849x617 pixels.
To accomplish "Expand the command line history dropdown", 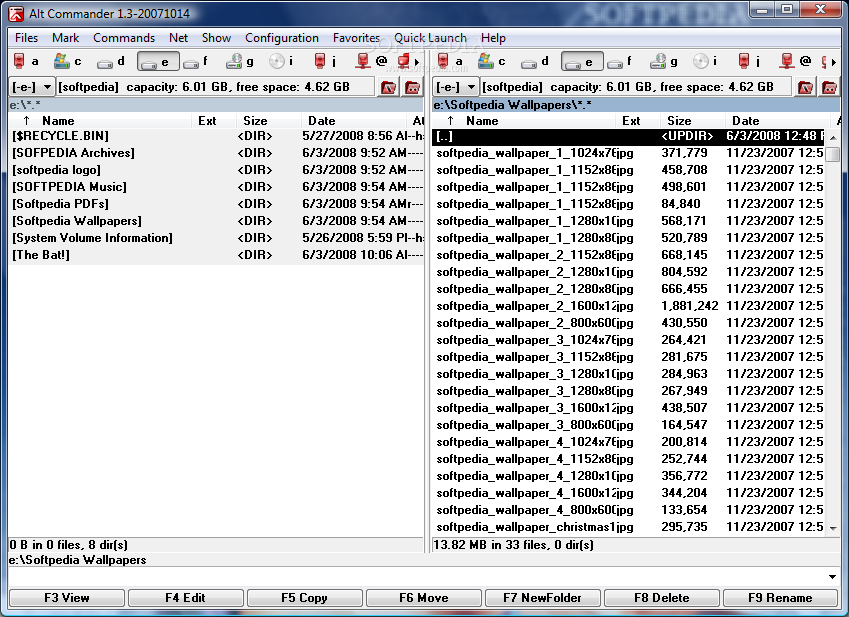I will [832, 577].
